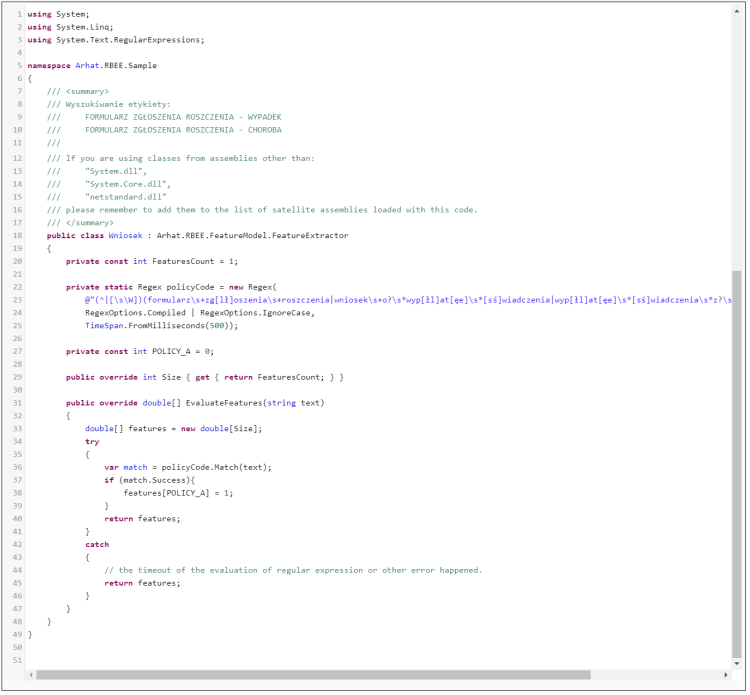Click the horizontal scrollbar thumb
750x695 pixels.
(310, 675)
